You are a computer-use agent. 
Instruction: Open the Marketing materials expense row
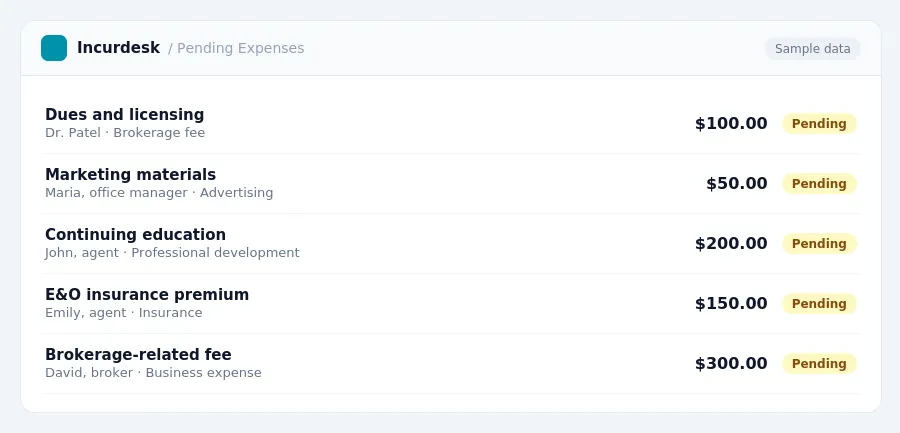click(451, 184)
